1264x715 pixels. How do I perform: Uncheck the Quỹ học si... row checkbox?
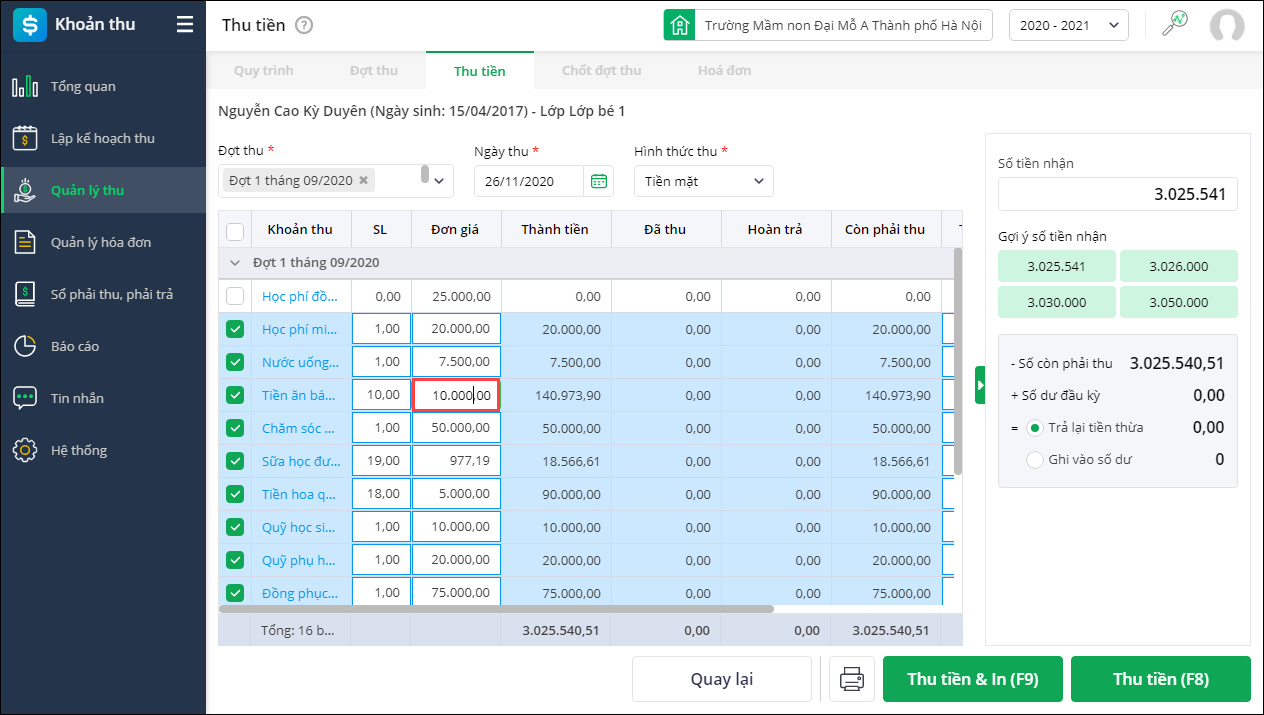[235, 527]
